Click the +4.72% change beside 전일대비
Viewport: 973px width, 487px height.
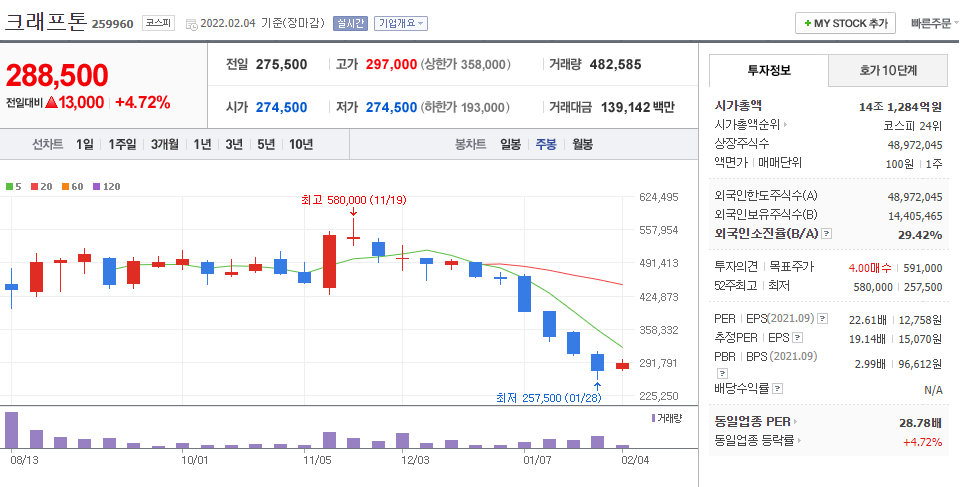pos(143,102)
